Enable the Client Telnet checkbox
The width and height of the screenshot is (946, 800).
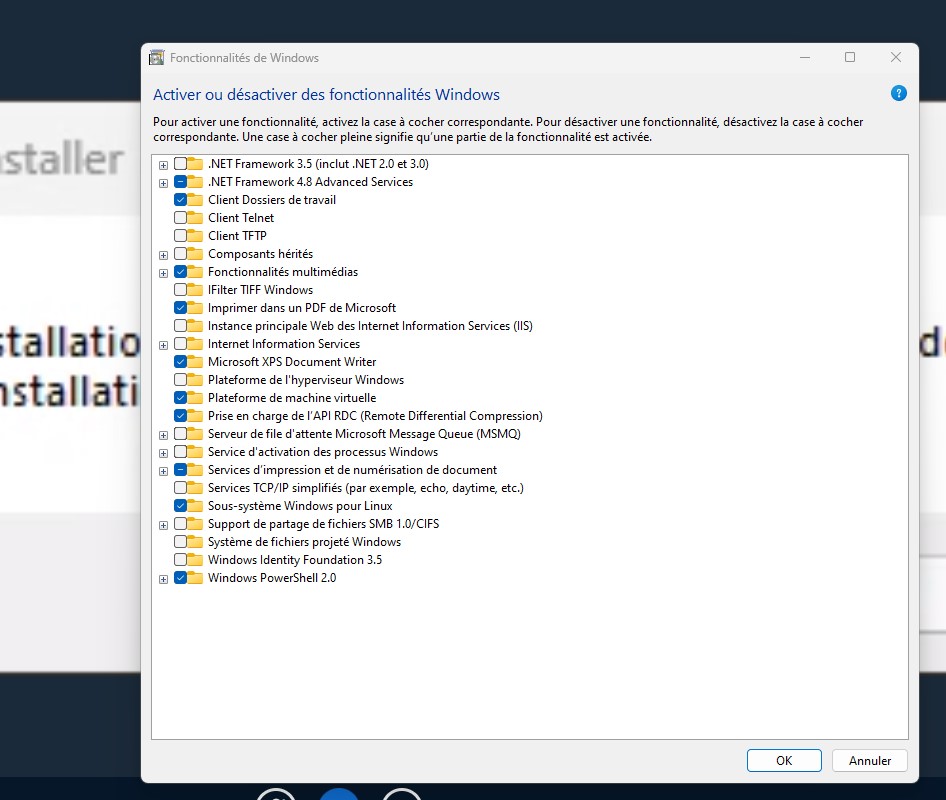click(180, 218)
